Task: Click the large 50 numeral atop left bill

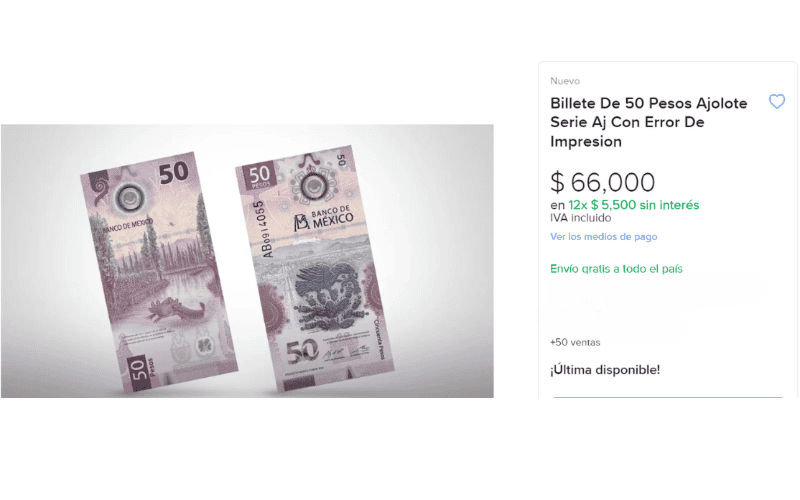Action: click(174, 173)
